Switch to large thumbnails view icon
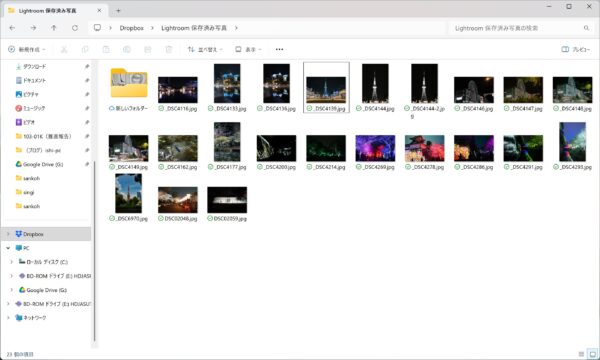 [x=593, y=354]
